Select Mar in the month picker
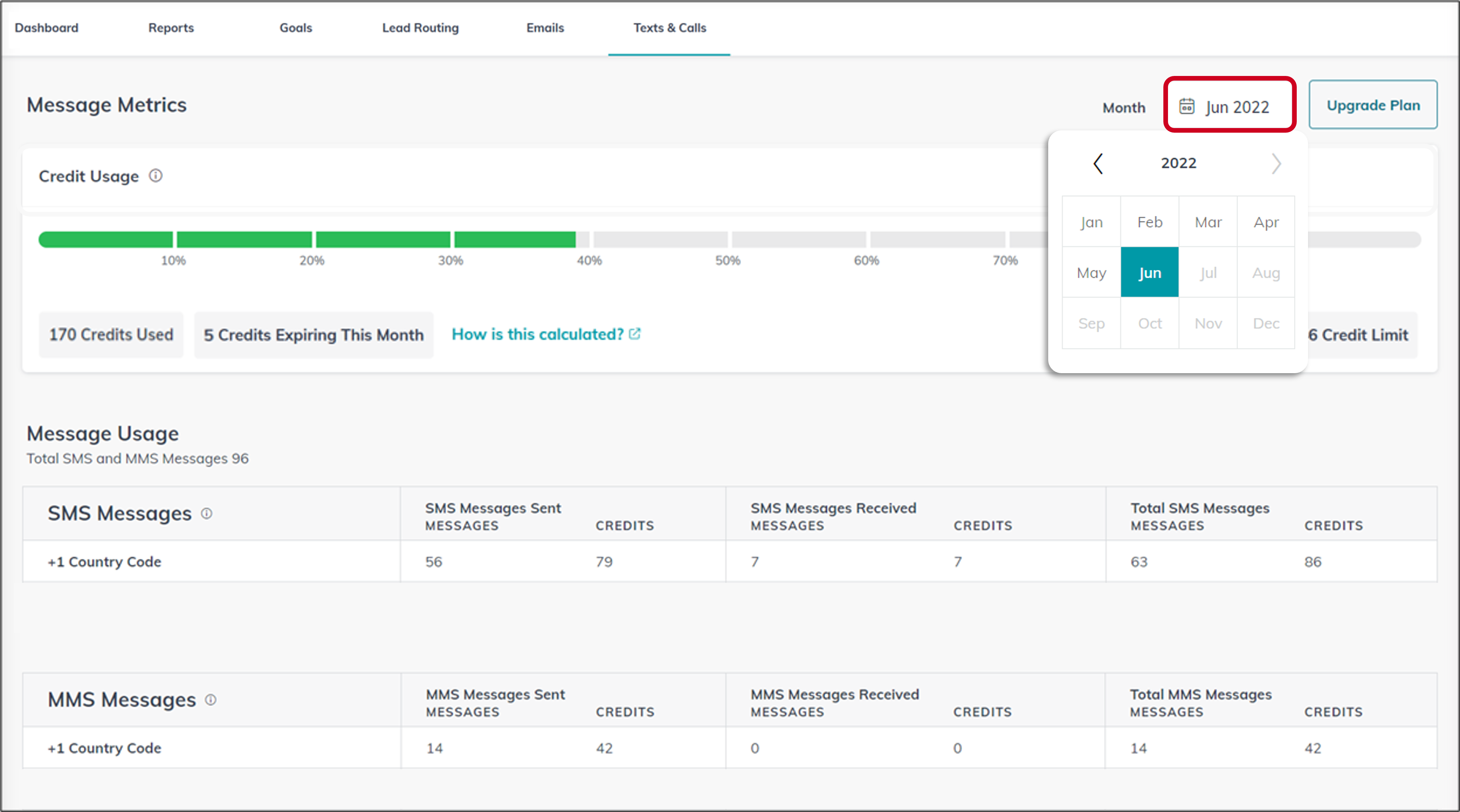 coord(1208,222)
